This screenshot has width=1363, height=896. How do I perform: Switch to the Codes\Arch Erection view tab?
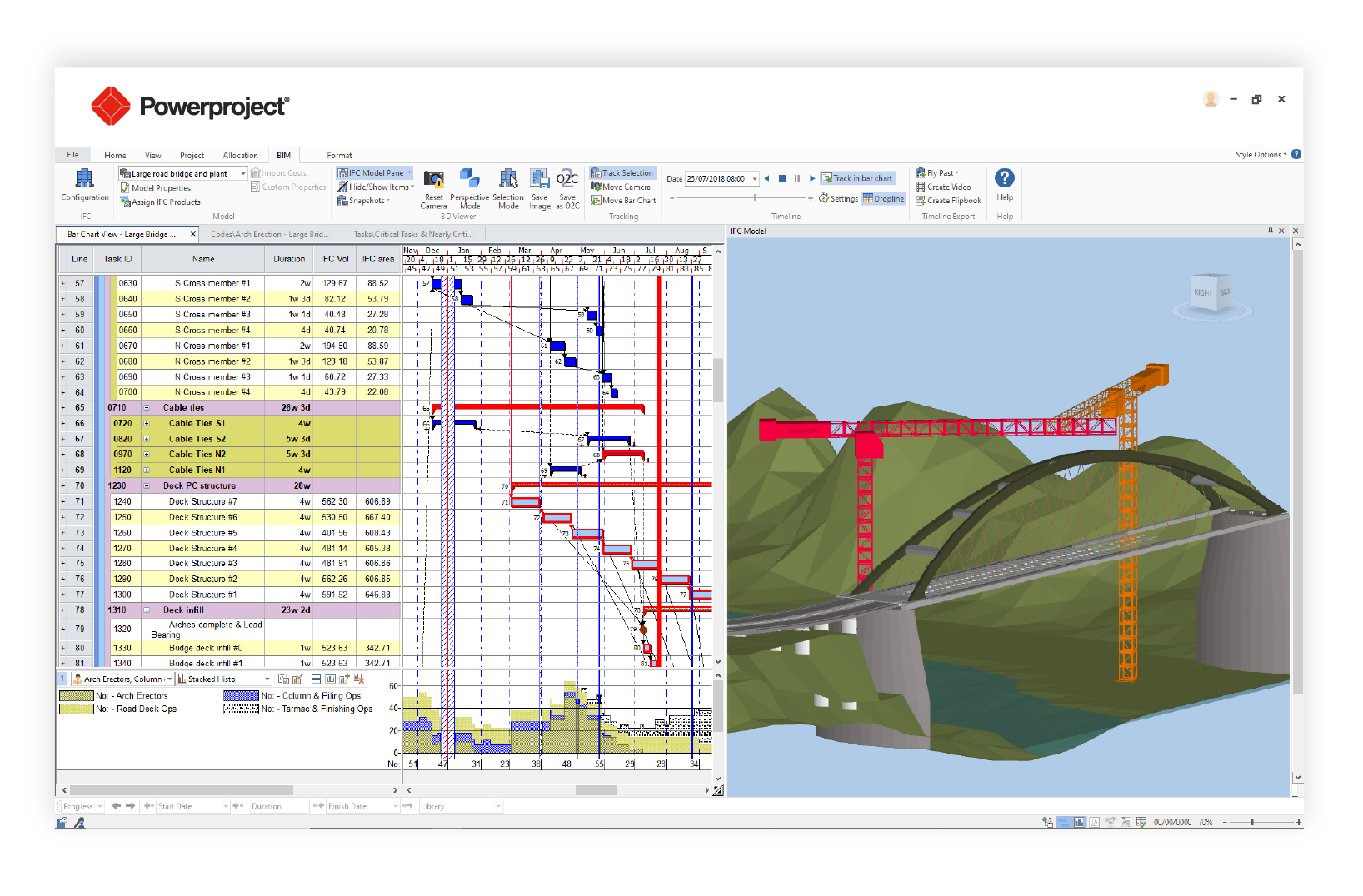pos(269,235)
